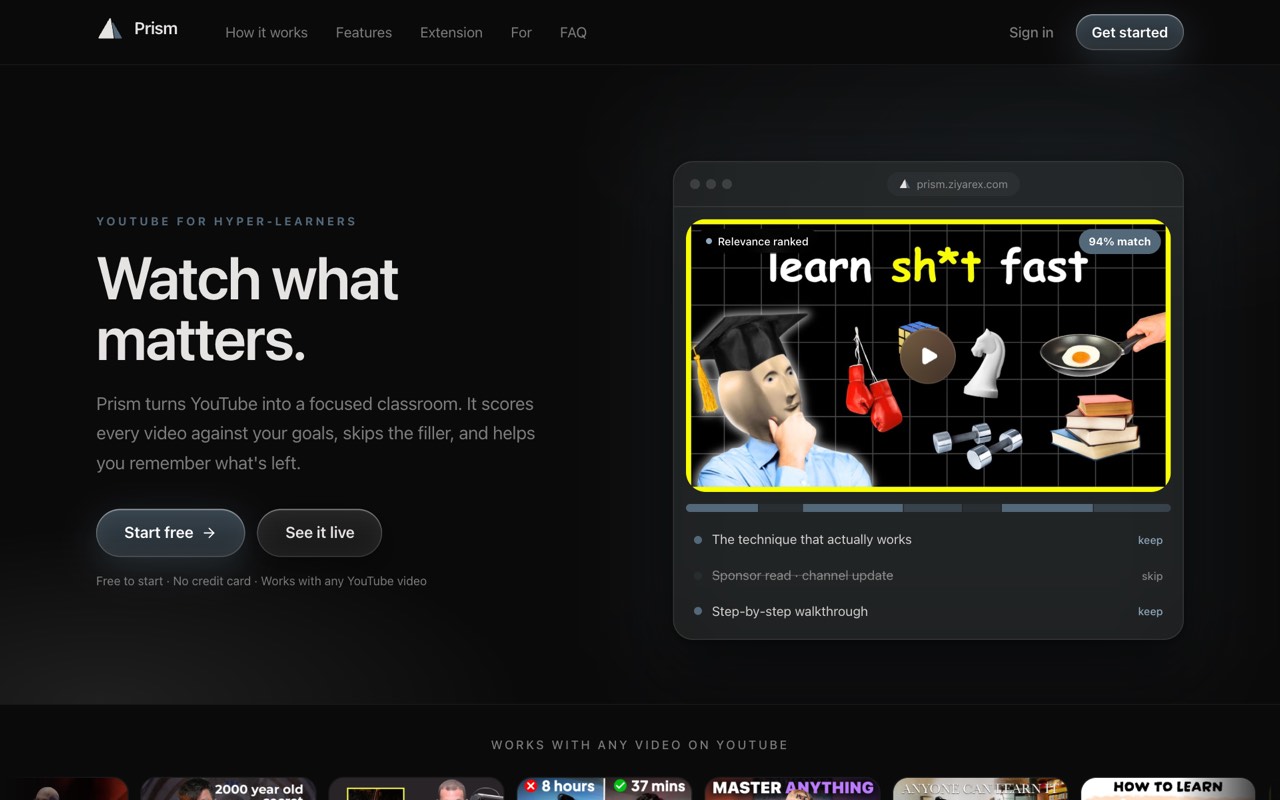The width and height of the screenshot is (1280, 800).
Task: Open the MASTER ANYTHING video thumbnail
Action: coord(792,789)
